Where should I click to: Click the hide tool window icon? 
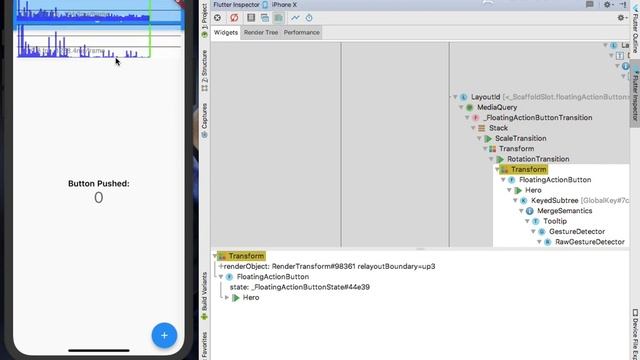pos(623,4)
